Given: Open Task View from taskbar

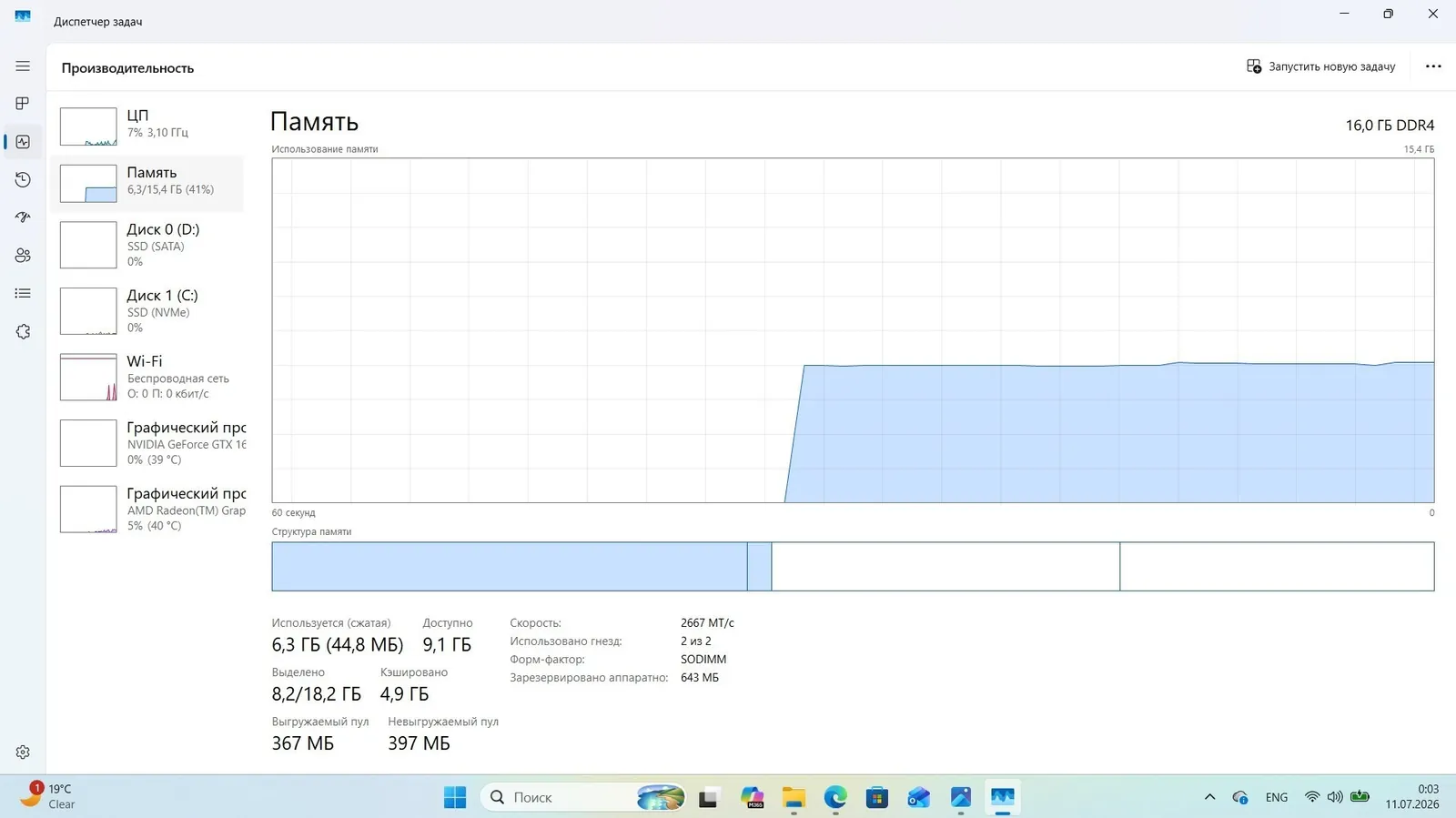Looking at the screenshot, I should point(708,798).
